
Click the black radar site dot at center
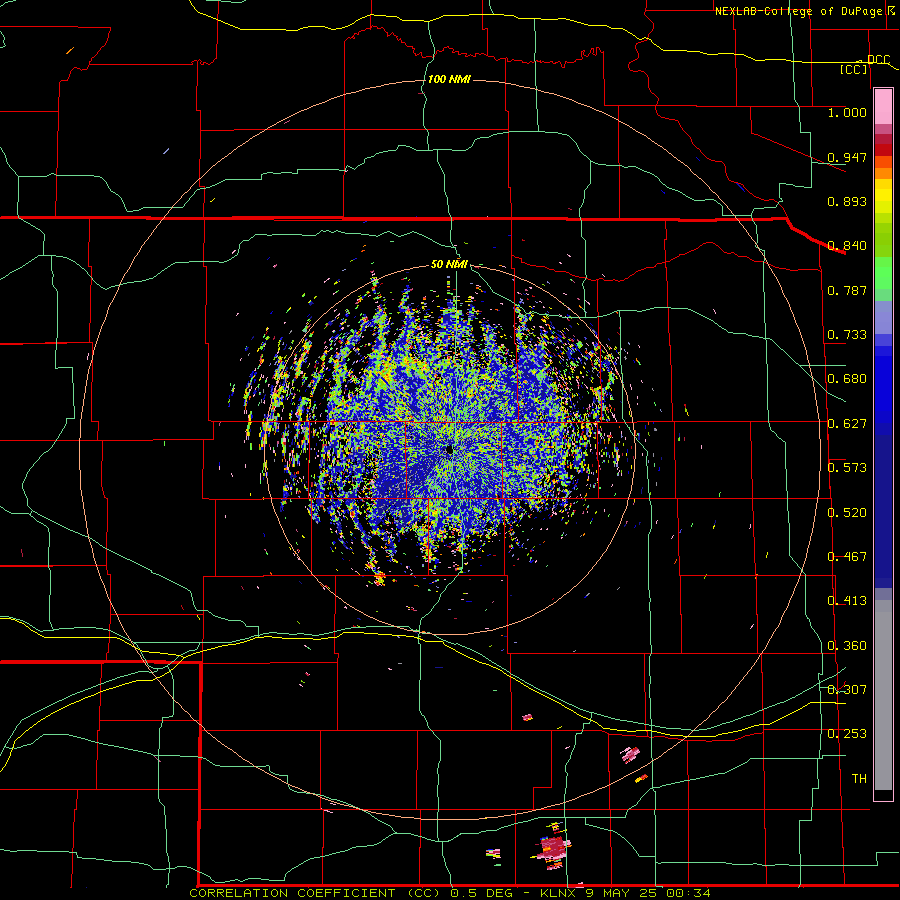click(450, 450)
